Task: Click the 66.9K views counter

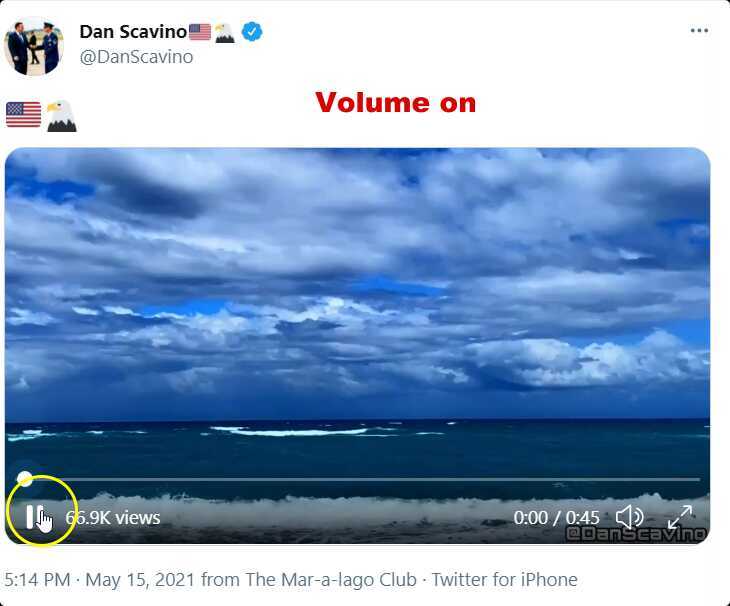Action: (113, 518)
